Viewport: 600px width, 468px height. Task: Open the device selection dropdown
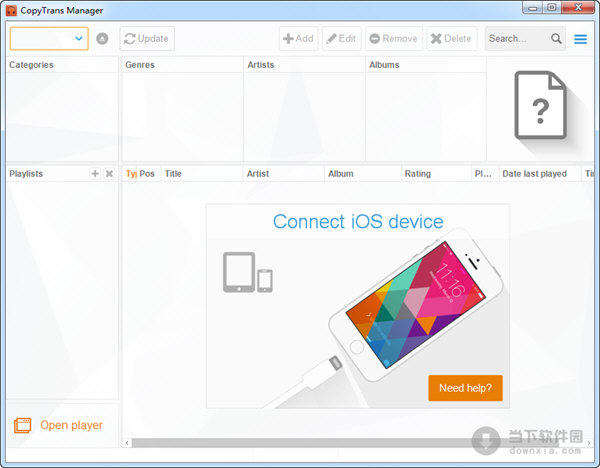49,38
